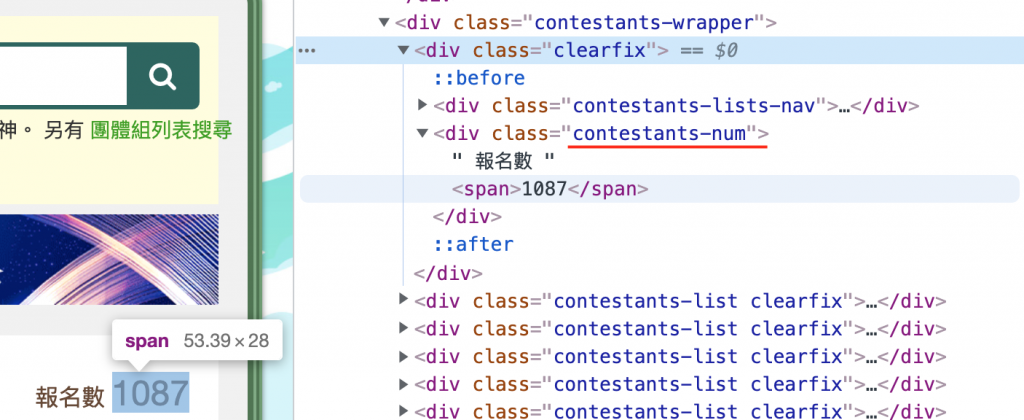
Task: Click the contestants-num class value
Action: pyautogui.click(x=660, y=133)
